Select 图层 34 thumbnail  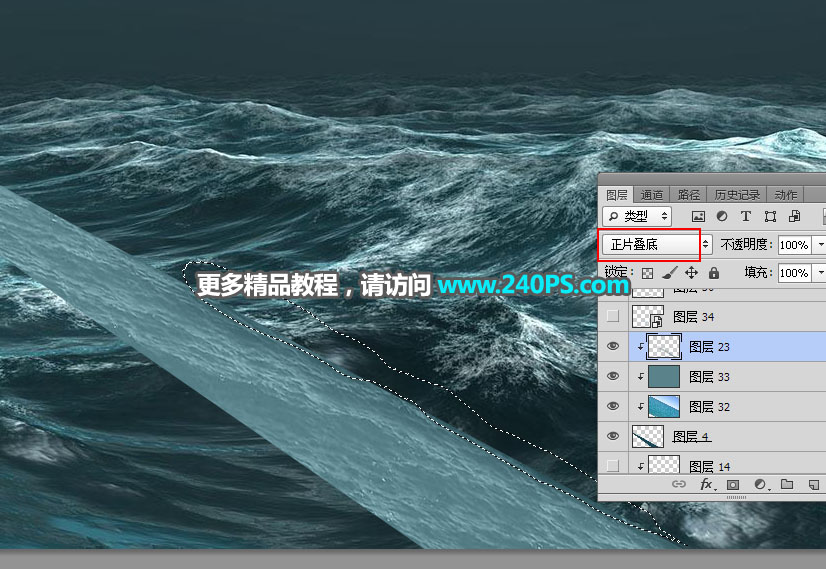[648, 316]
